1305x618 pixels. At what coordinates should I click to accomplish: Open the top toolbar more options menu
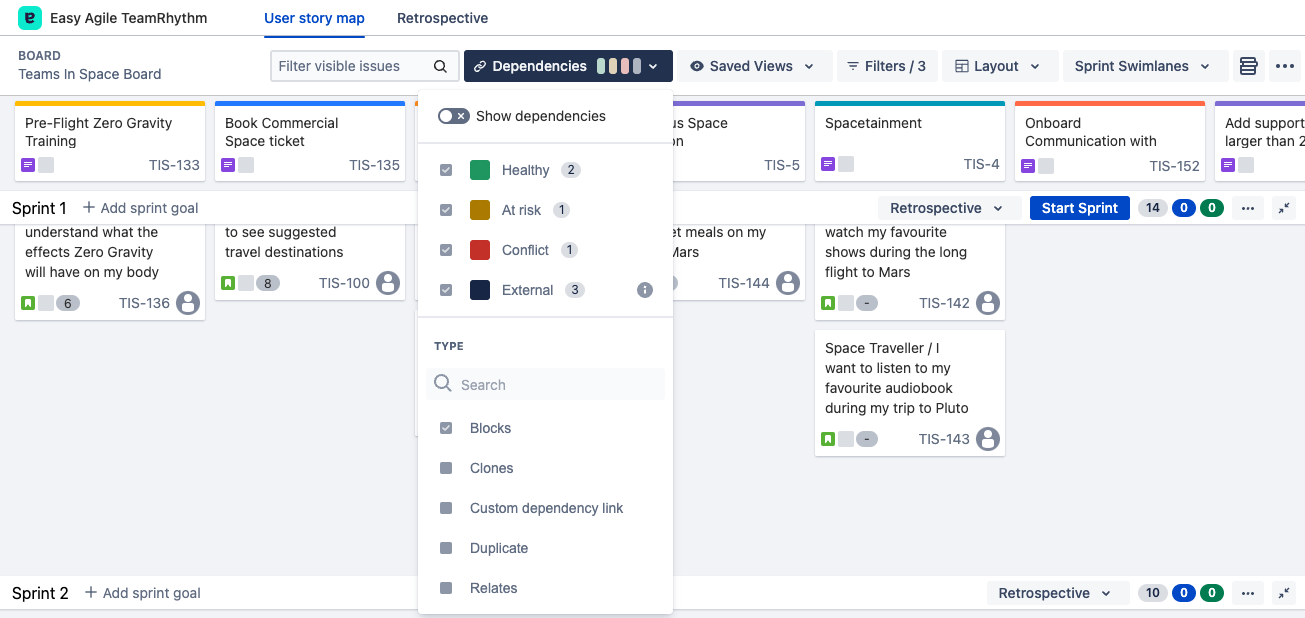coord(1284,66)
